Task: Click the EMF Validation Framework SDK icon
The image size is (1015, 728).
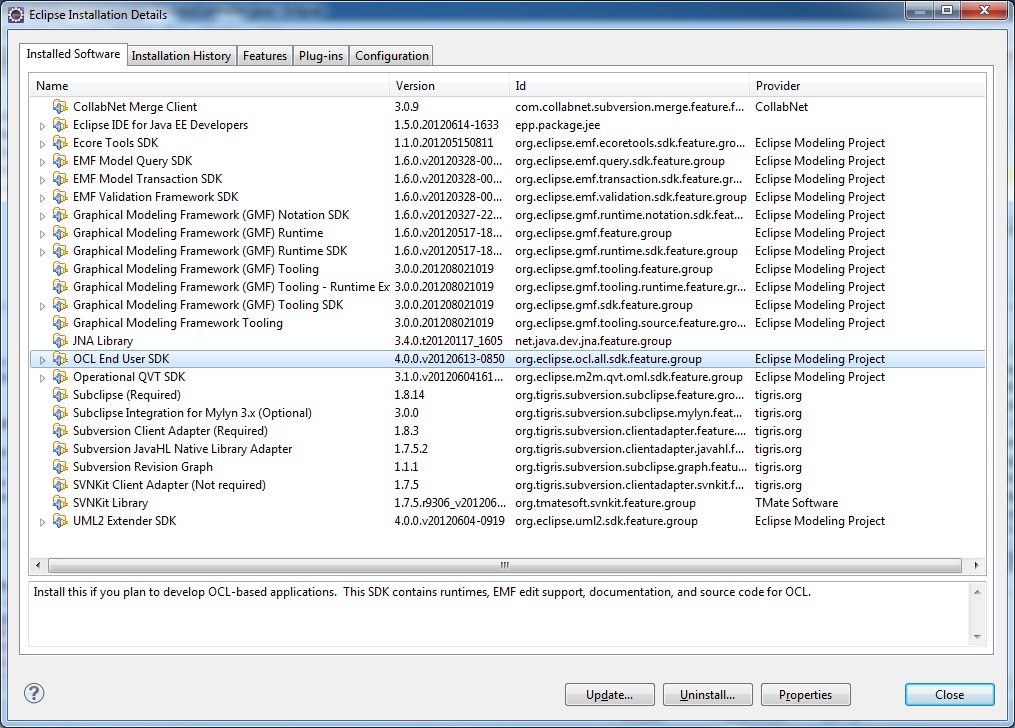Action: (x=60, y=197)
